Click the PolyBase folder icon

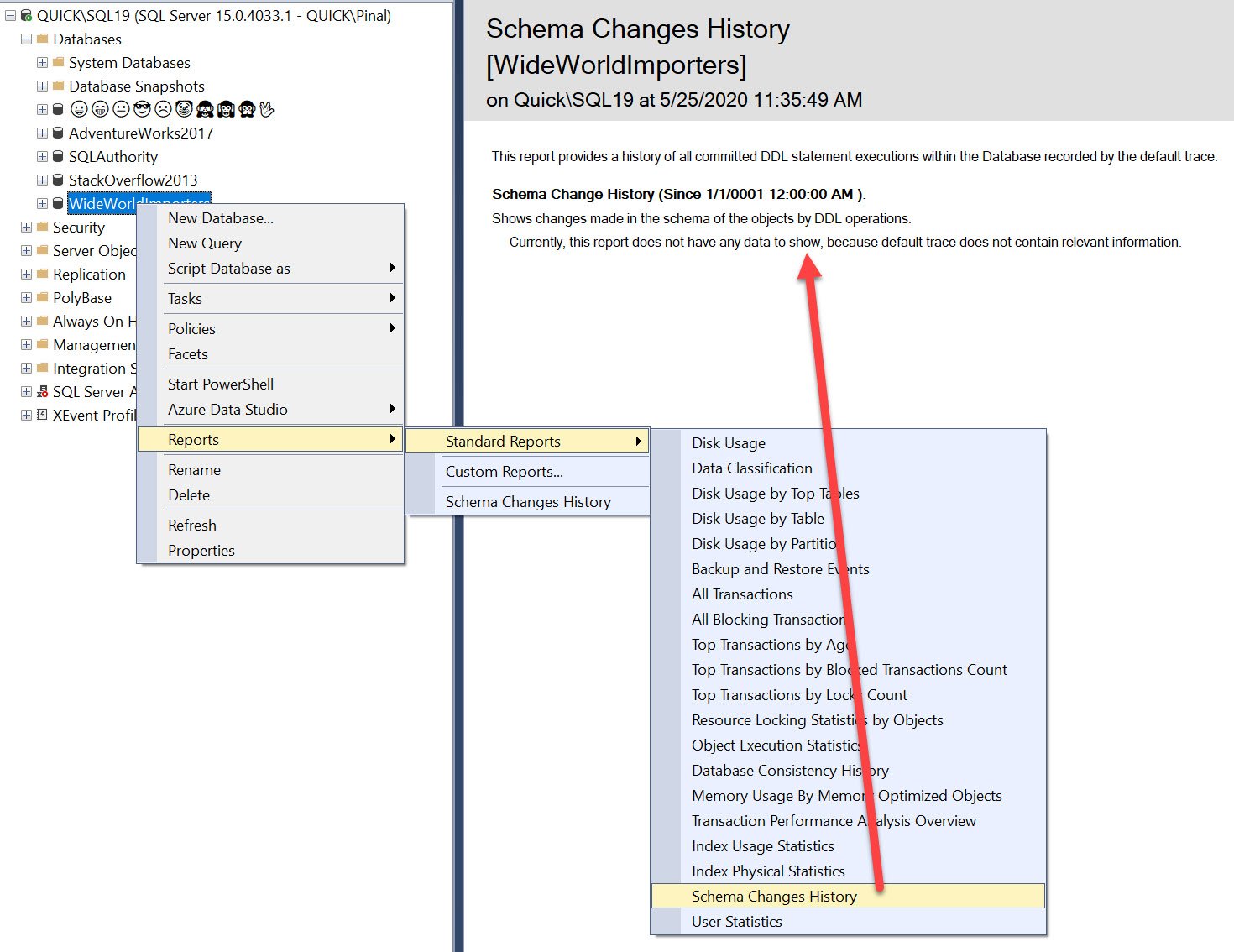[43, 297]
